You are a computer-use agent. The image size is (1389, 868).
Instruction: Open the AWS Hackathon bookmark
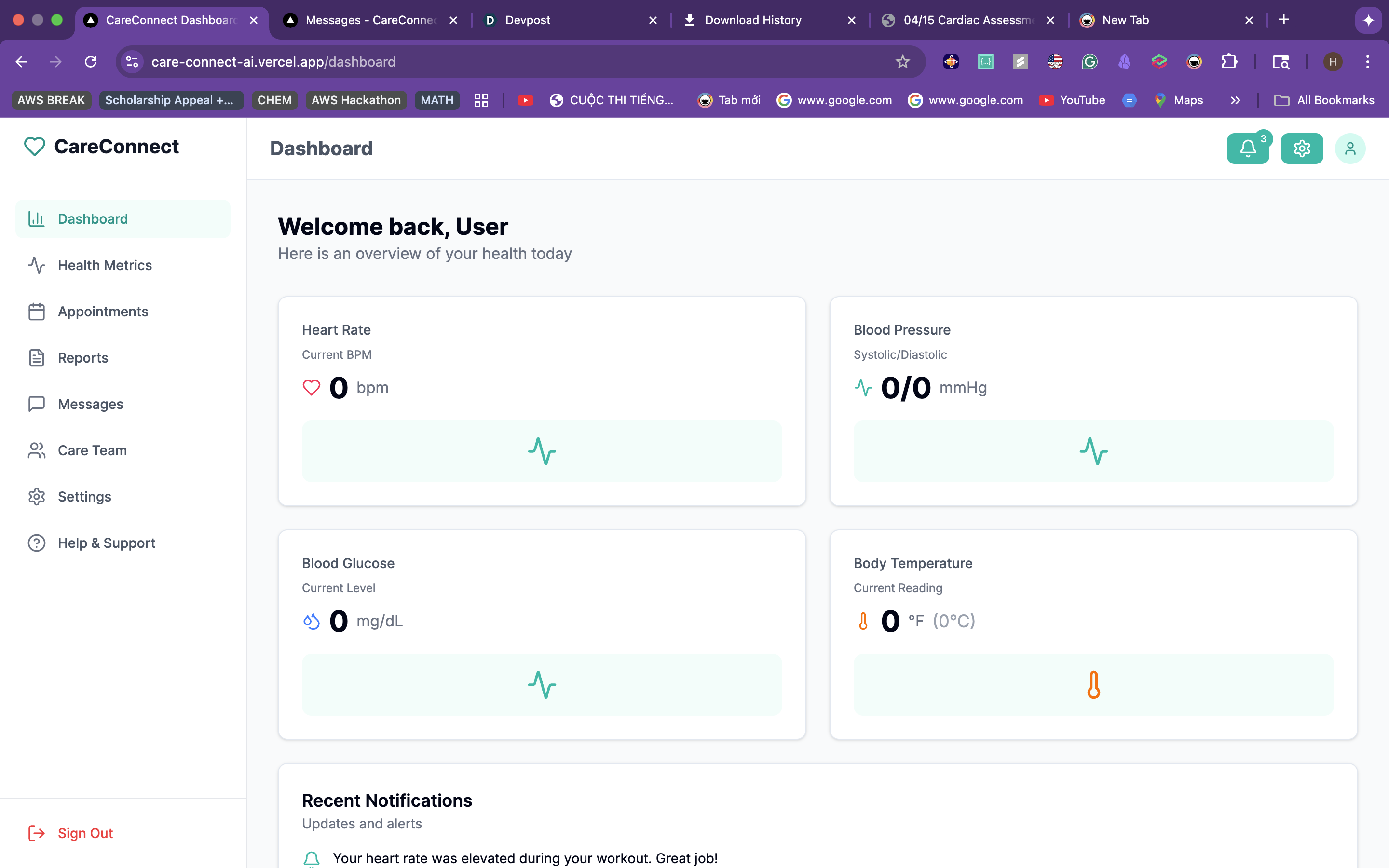point(356,100)
